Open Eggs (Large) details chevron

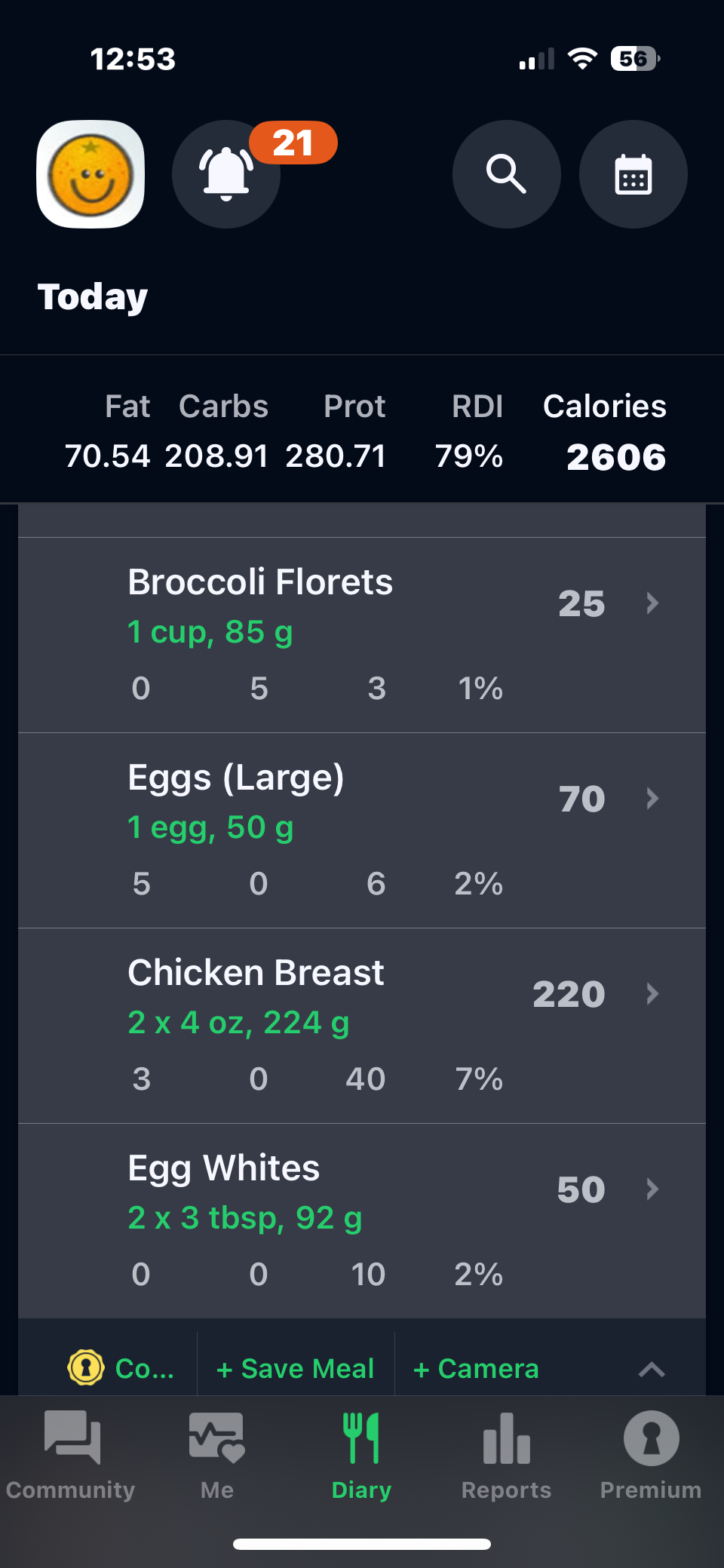tap(652, 798)
